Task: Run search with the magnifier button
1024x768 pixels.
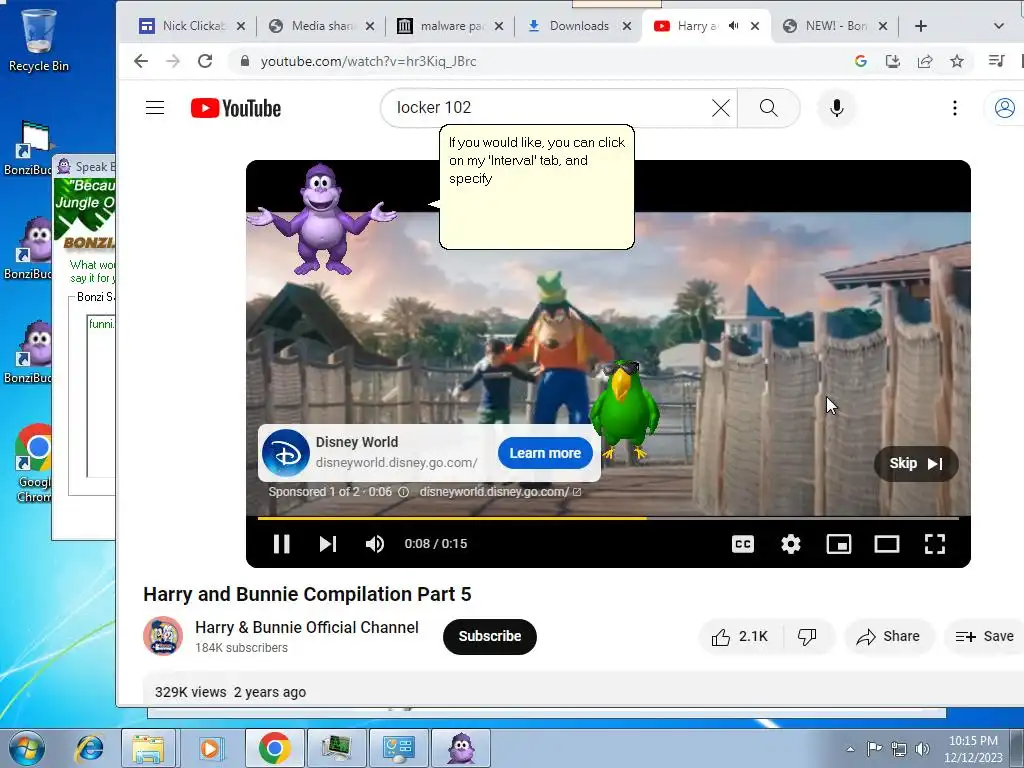Action: point(769,108)
